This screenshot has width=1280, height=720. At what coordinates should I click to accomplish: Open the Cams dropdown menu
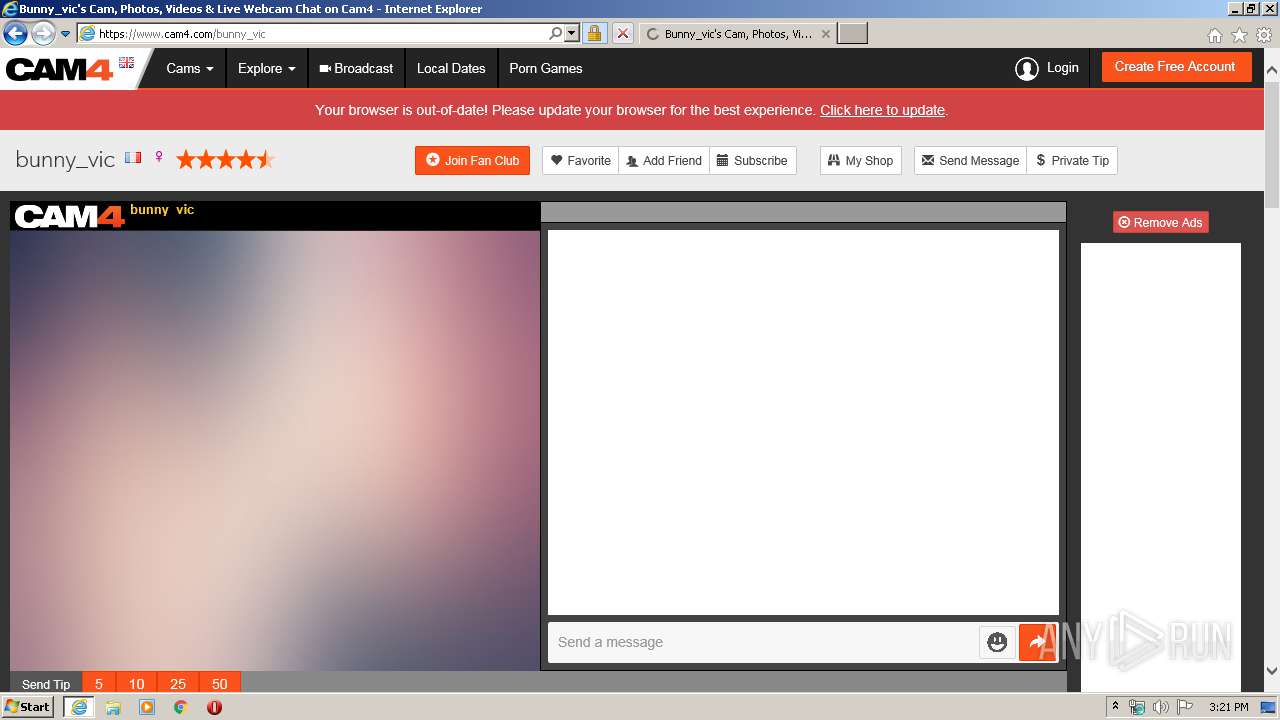point(190,69)
